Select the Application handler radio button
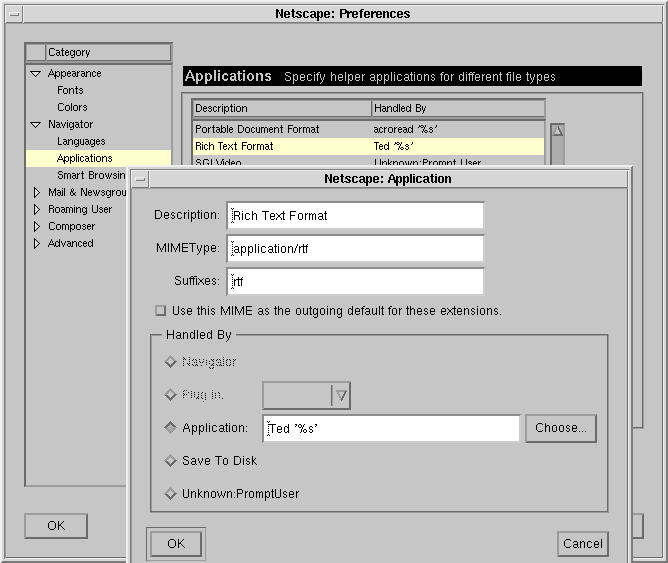This screenshot has height=563, width=668. 170,428
